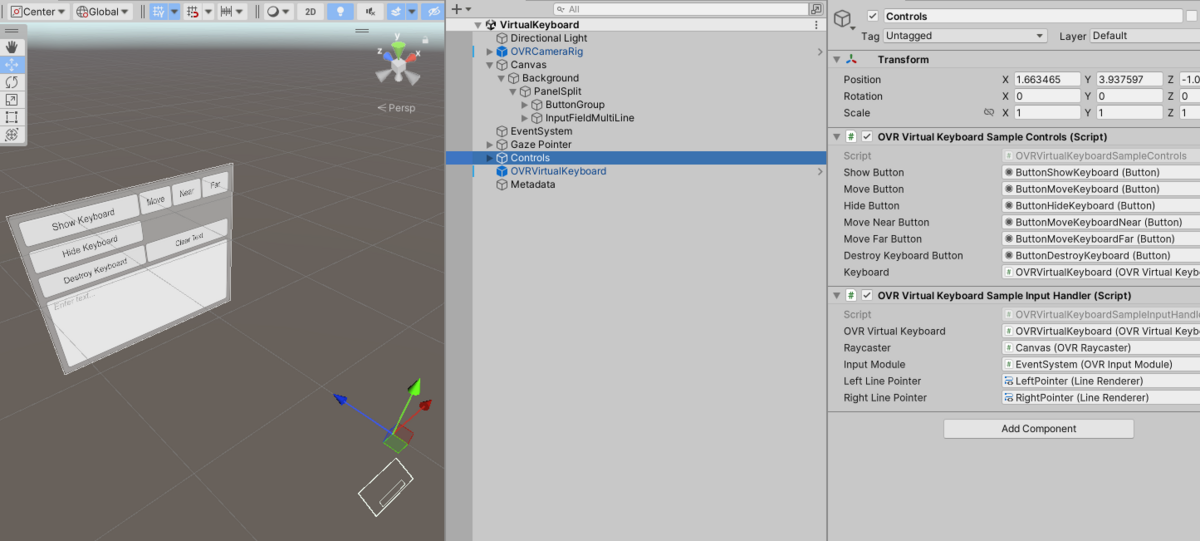Click the gizmo rotation lock icon
1200x541 pixels.
[x=425, y=39]
